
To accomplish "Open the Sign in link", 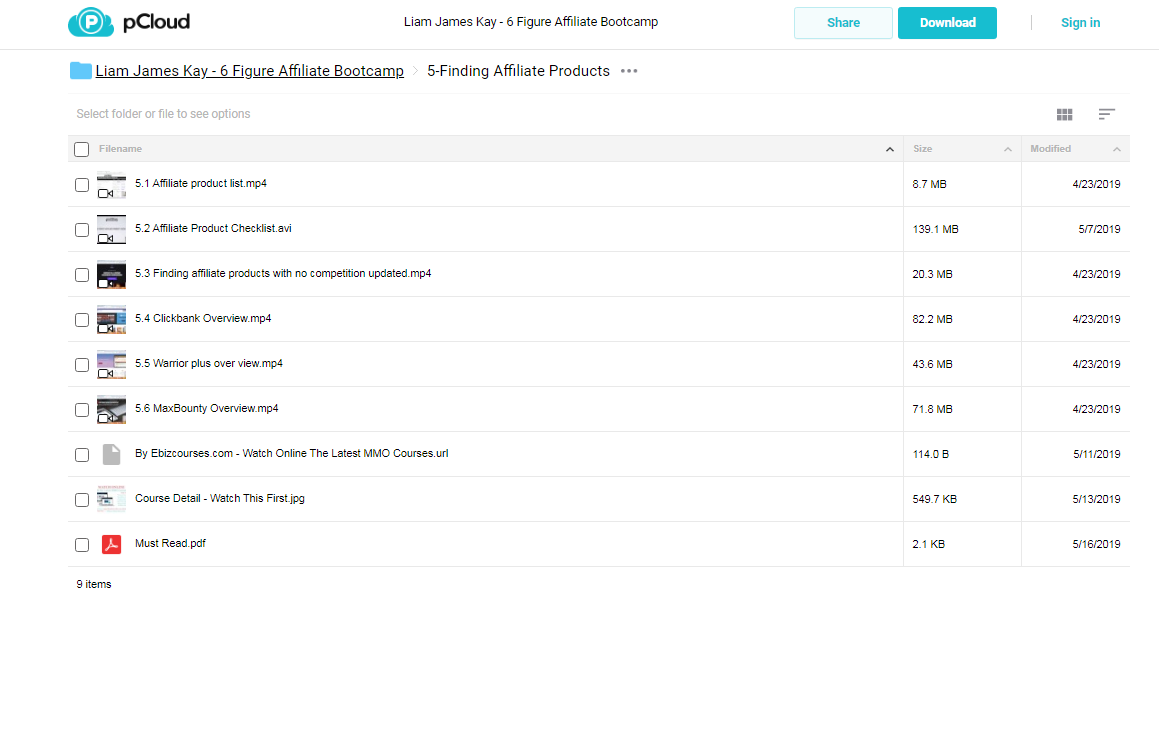I will point(1081,23).
